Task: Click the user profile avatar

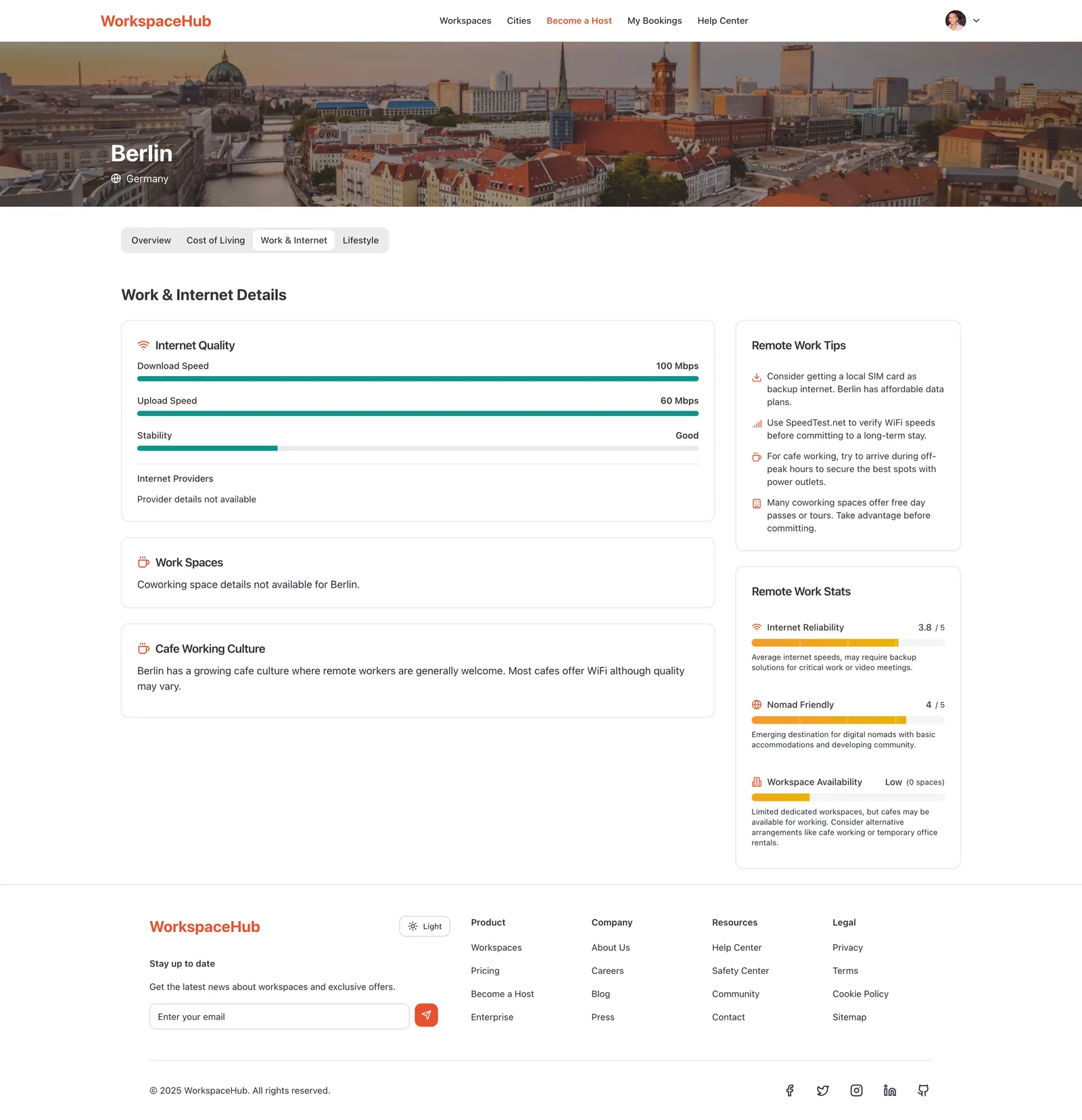Action: tap(956, 20)
